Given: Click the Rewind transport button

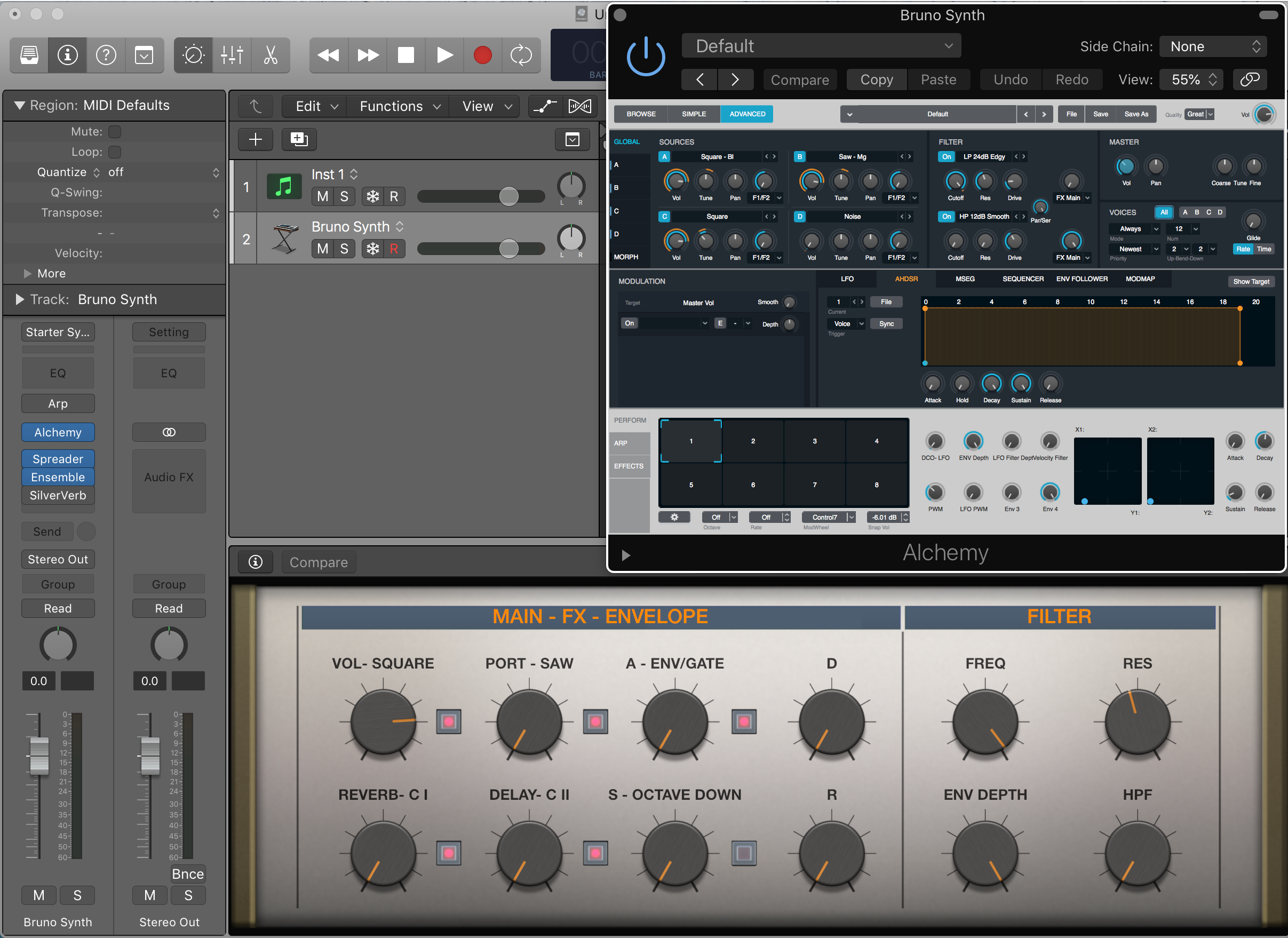Looking at the screenshot, I should click(x=328, y=55).
